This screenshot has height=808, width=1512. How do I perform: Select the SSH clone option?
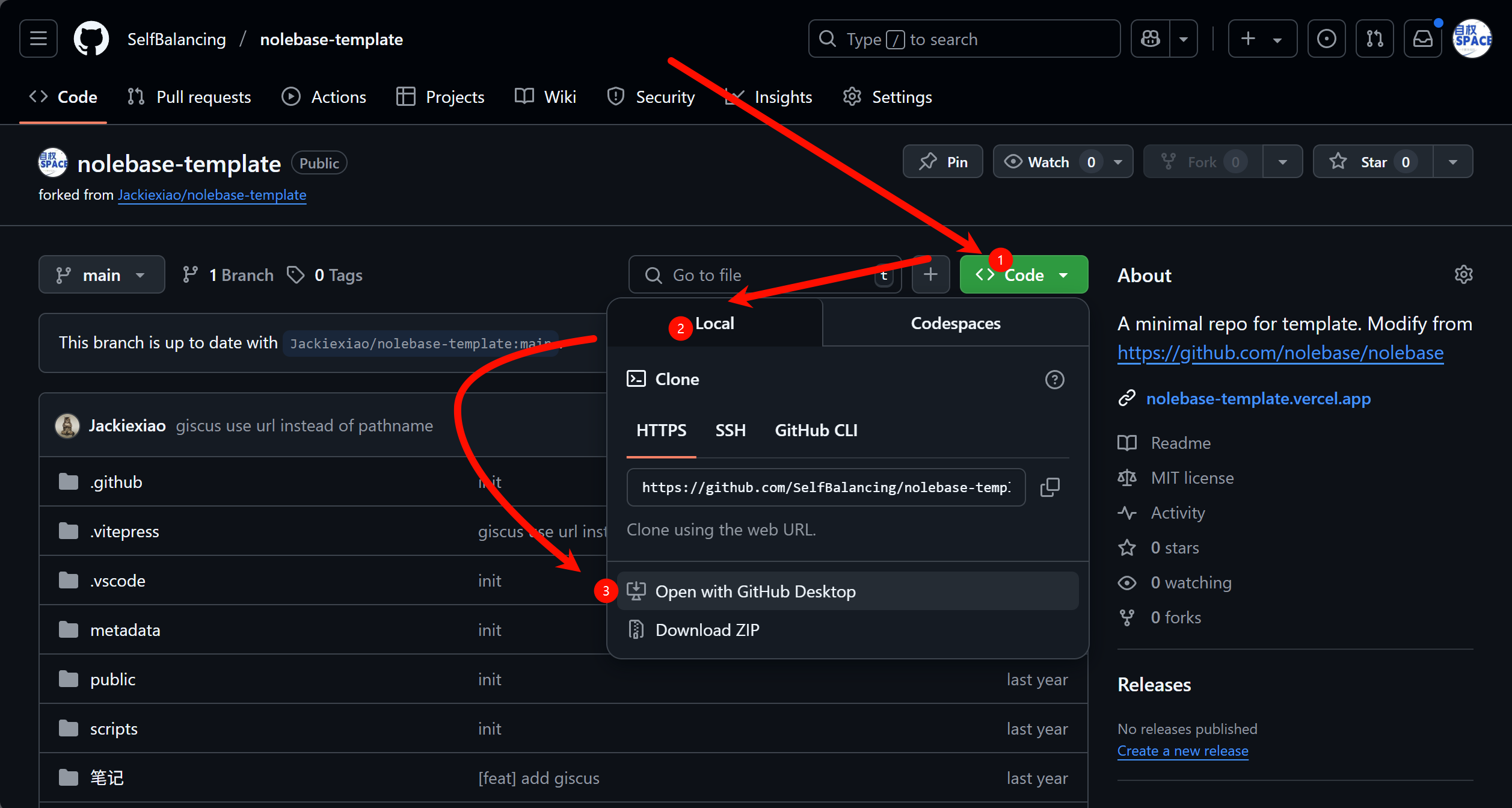730,431
